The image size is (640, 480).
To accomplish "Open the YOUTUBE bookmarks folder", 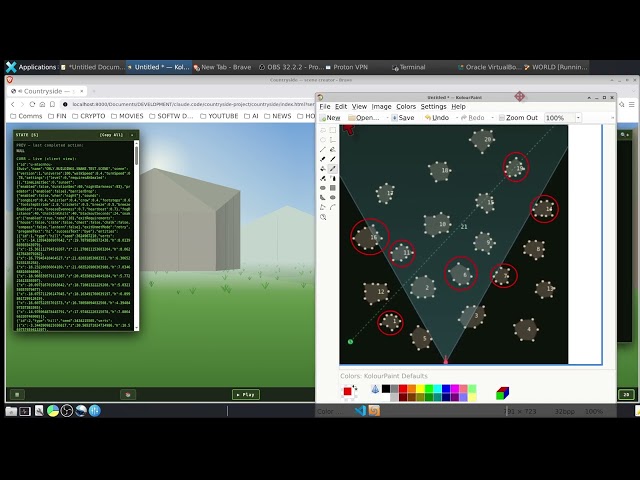I will [219, 116].
